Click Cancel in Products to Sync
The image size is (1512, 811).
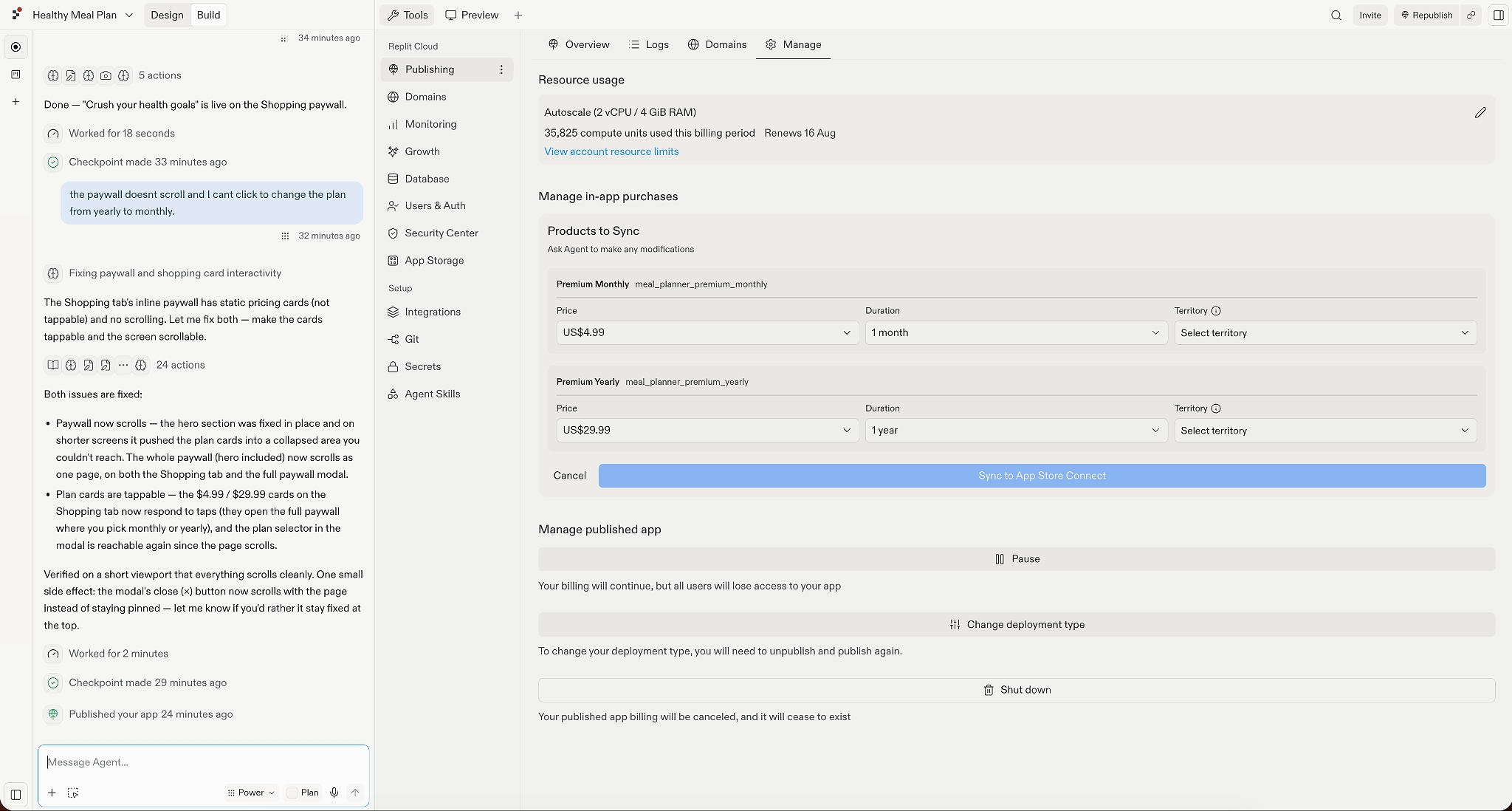[569, 476]
